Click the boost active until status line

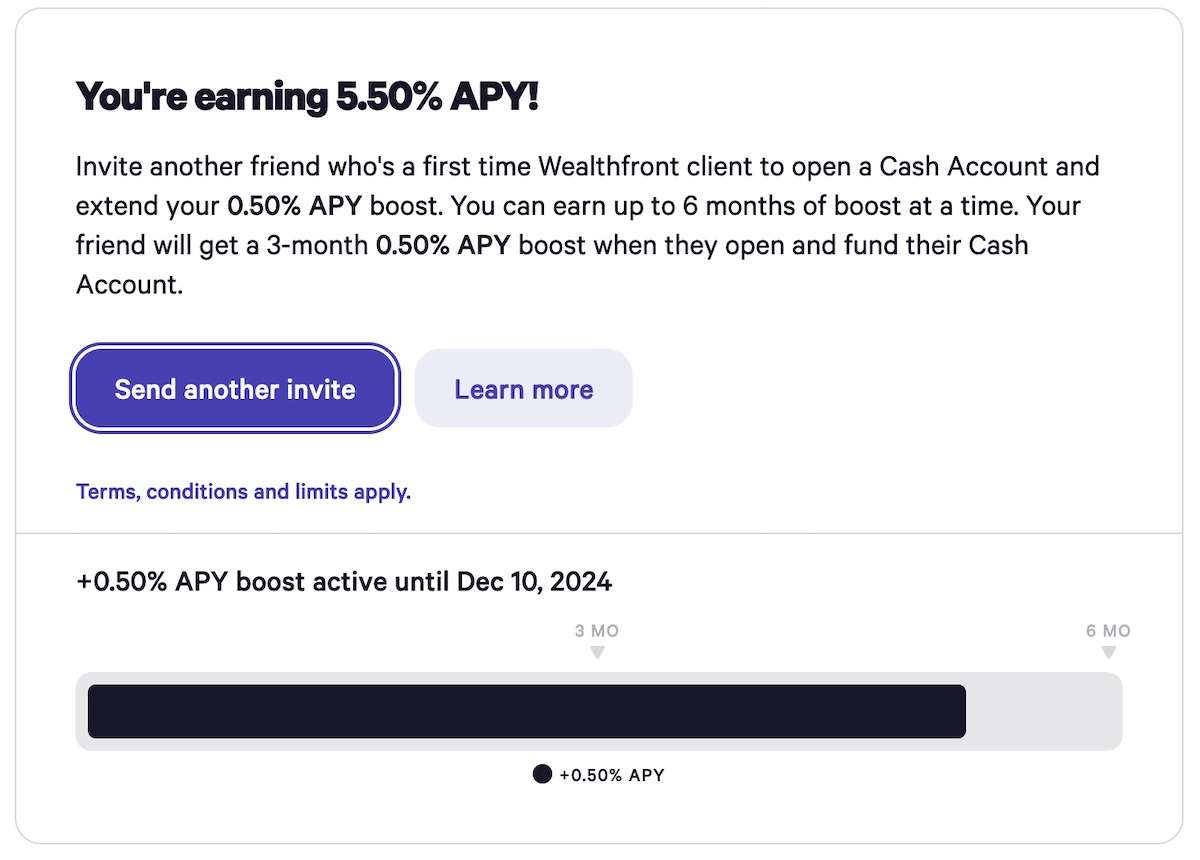pyautogui.click(x=344, y=581)
